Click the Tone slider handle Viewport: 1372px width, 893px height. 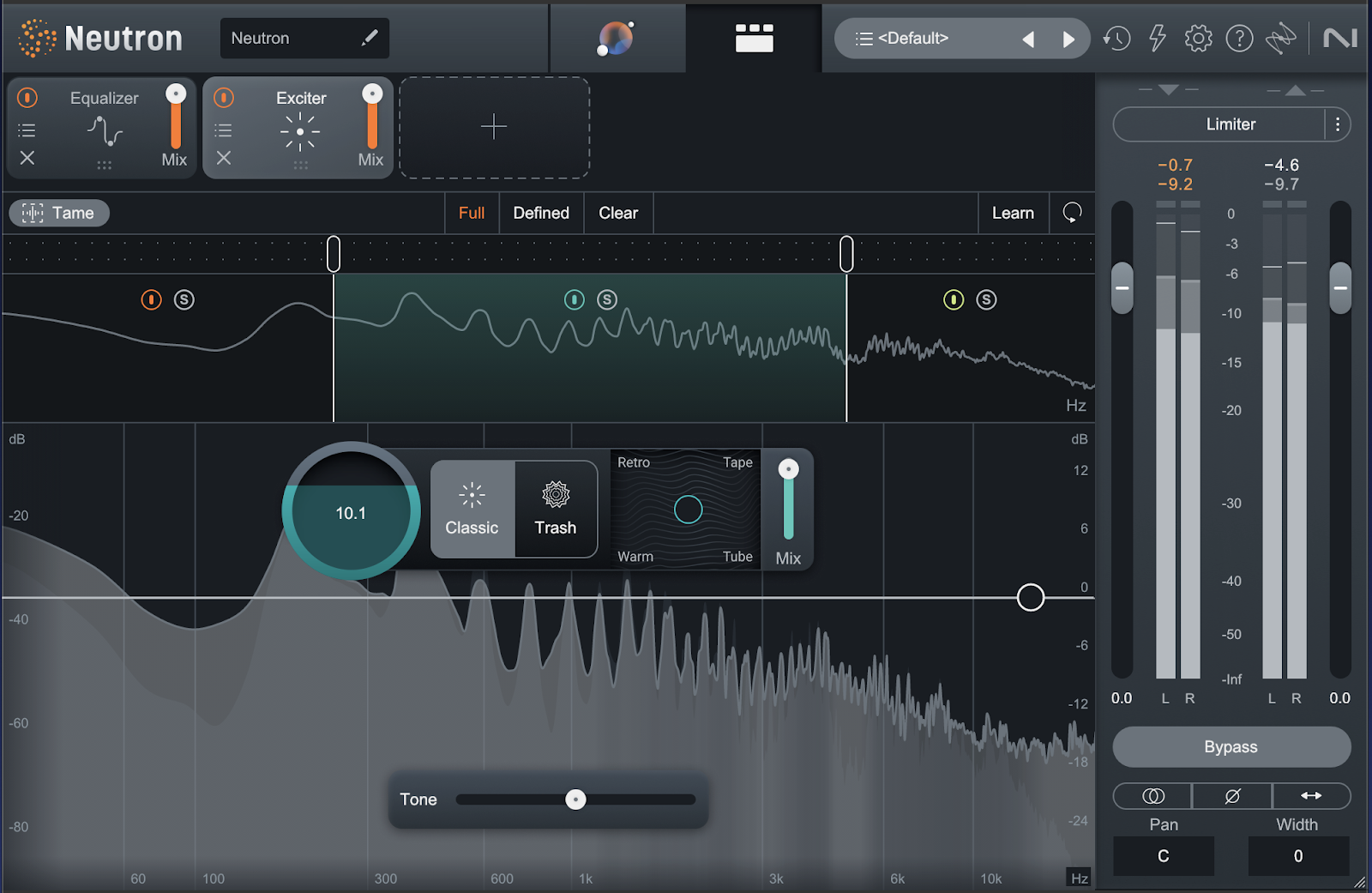pos(575,799)
